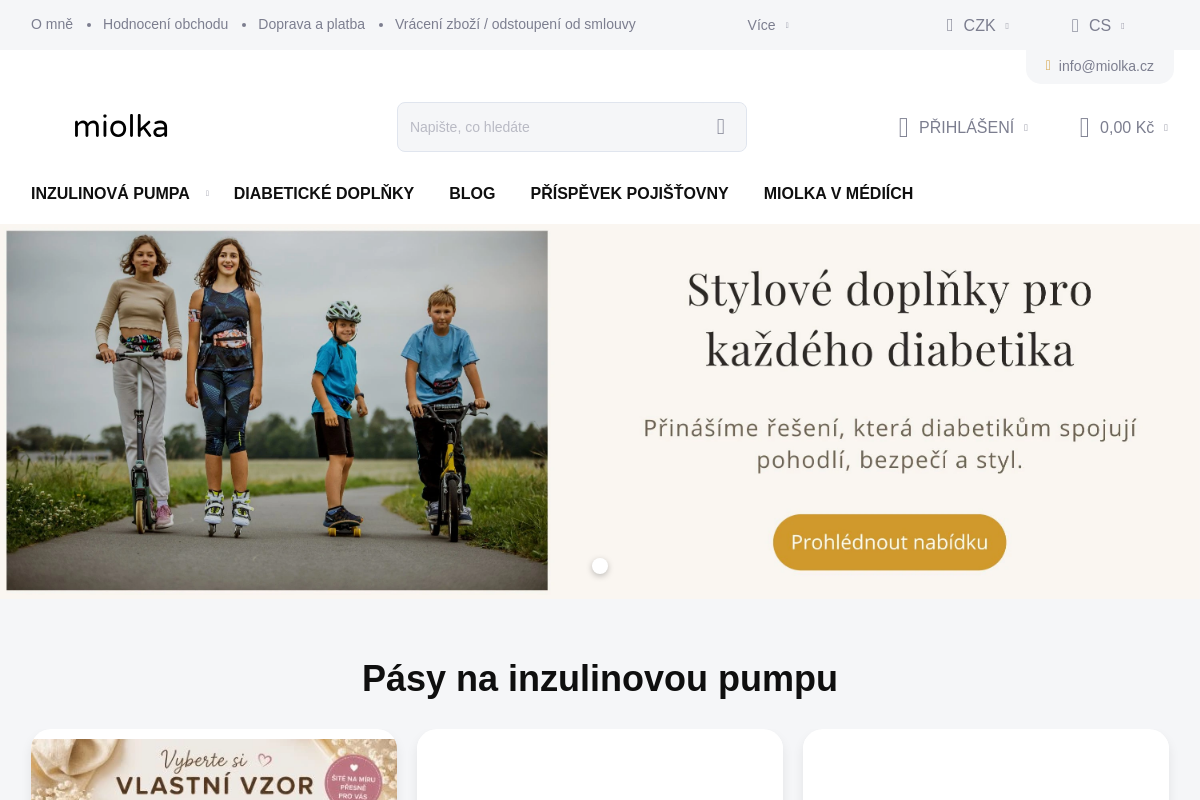This screenshot has width=1200, height=800.
Task: Click the CZK currency icon
Action: (950, 26)
